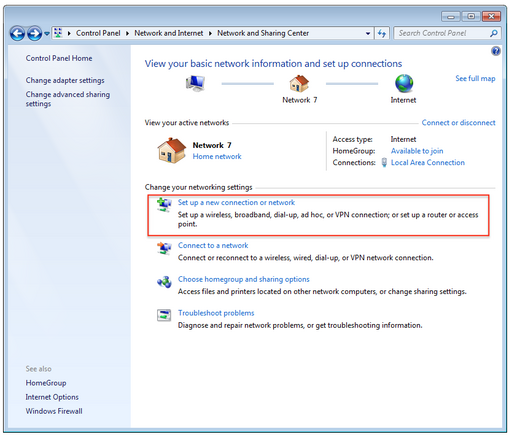Click the computer icon in network map

pos(195,83)
